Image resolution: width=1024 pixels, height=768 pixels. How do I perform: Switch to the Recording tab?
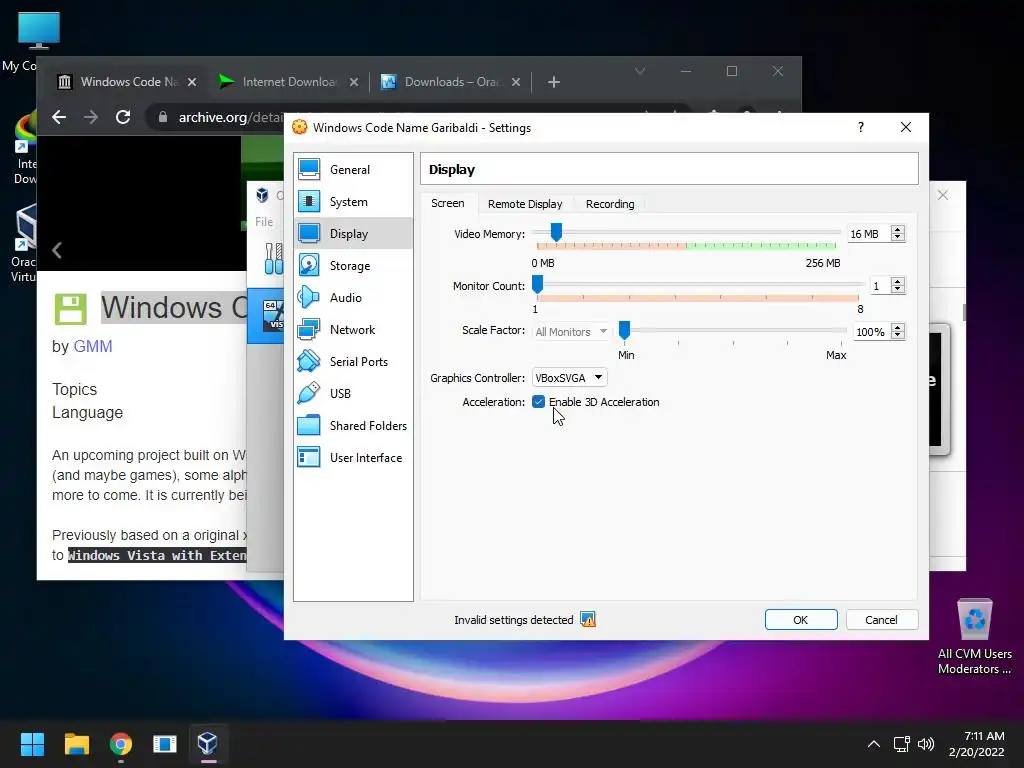[610, 204]
